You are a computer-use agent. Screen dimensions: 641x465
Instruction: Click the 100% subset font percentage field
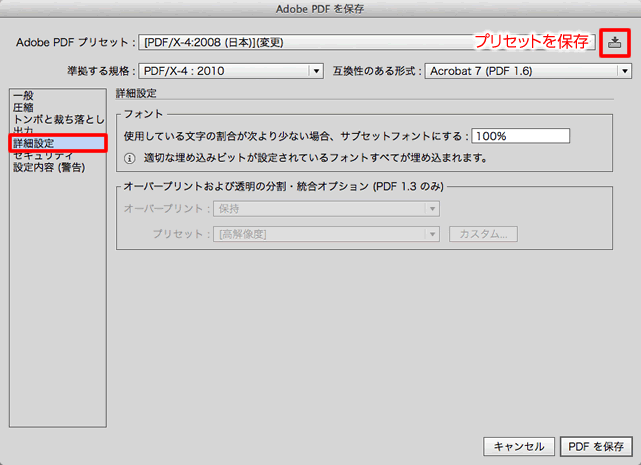[x=520, y=136]
